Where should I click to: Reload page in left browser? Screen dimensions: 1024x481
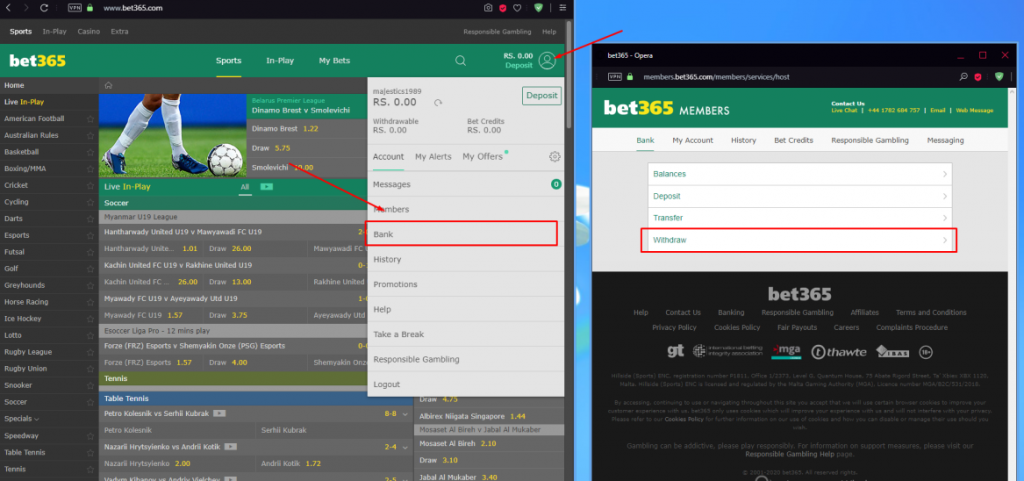pos(44,8)
